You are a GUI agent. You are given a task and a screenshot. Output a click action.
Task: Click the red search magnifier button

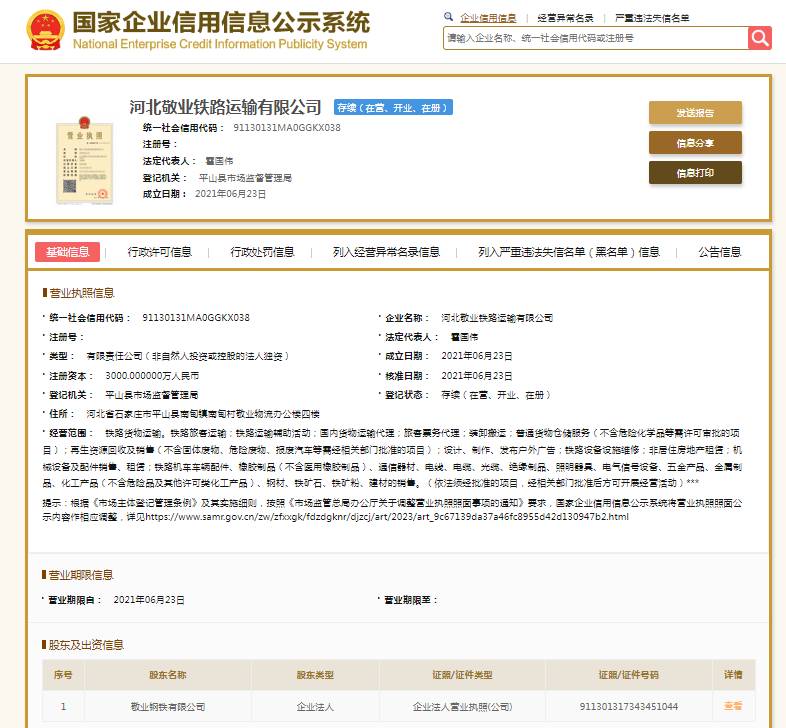(x=760, y=38)
